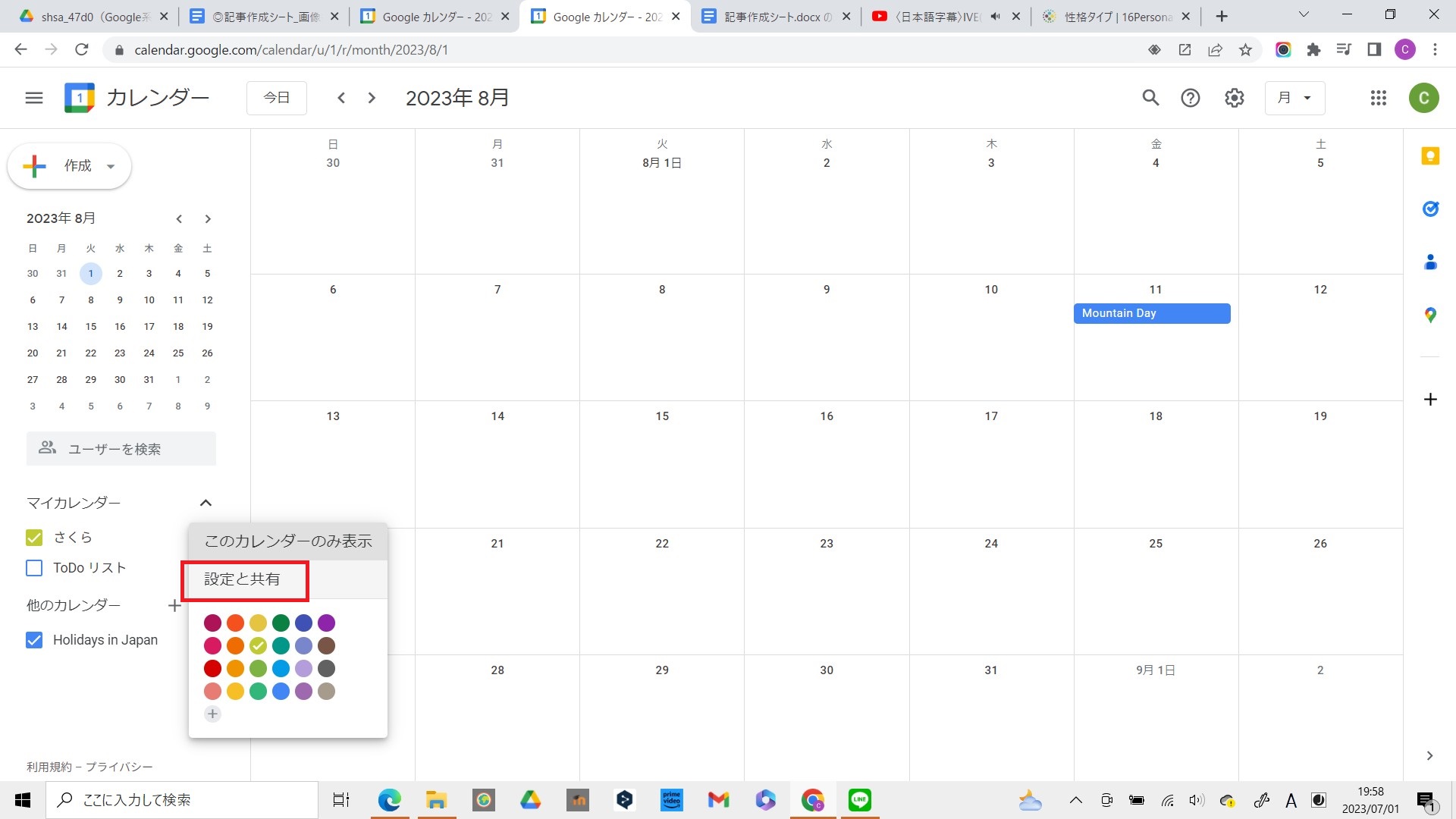1456x819 pixels.
Task: Open the support help question icon
Action: [x=1191, y=98]
